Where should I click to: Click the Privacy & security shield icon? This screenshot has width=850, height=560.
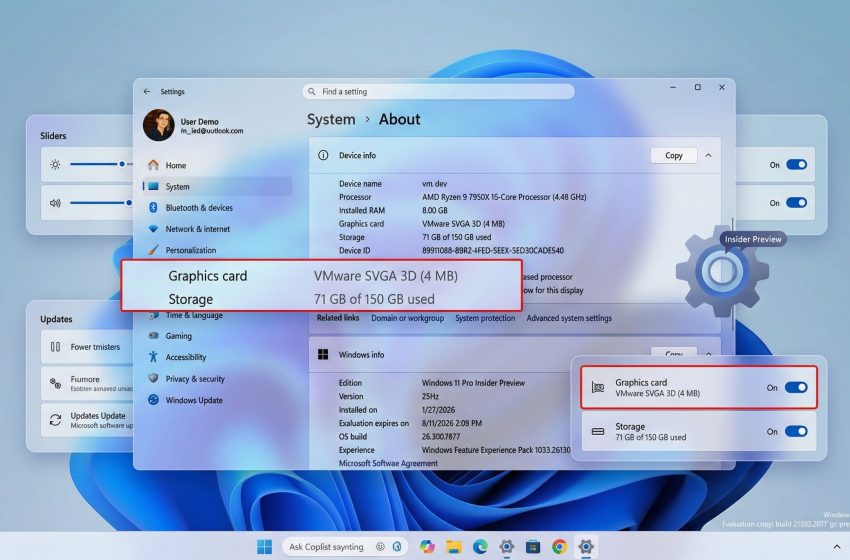coord(153,378)
